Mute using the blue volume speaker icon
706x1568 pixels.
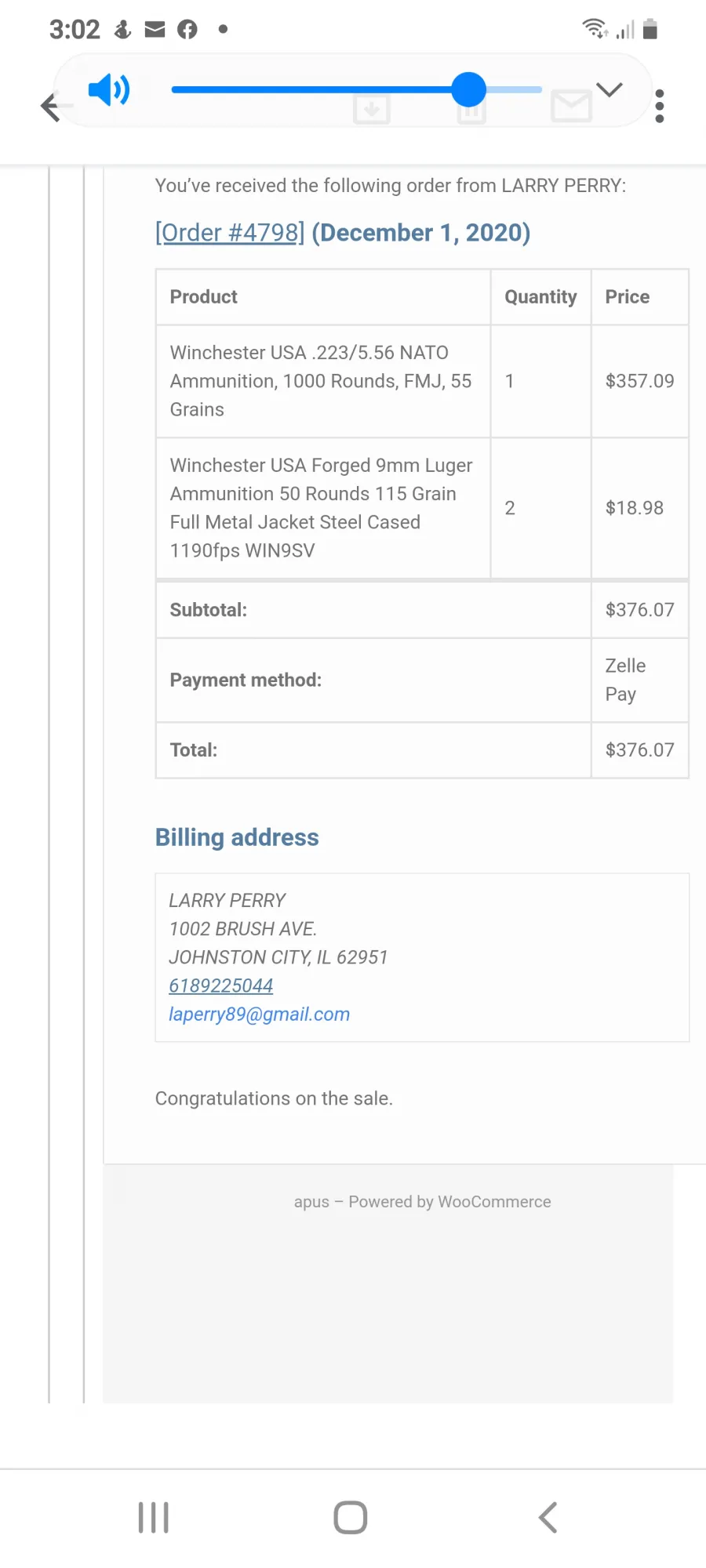(x=109, y=90)
